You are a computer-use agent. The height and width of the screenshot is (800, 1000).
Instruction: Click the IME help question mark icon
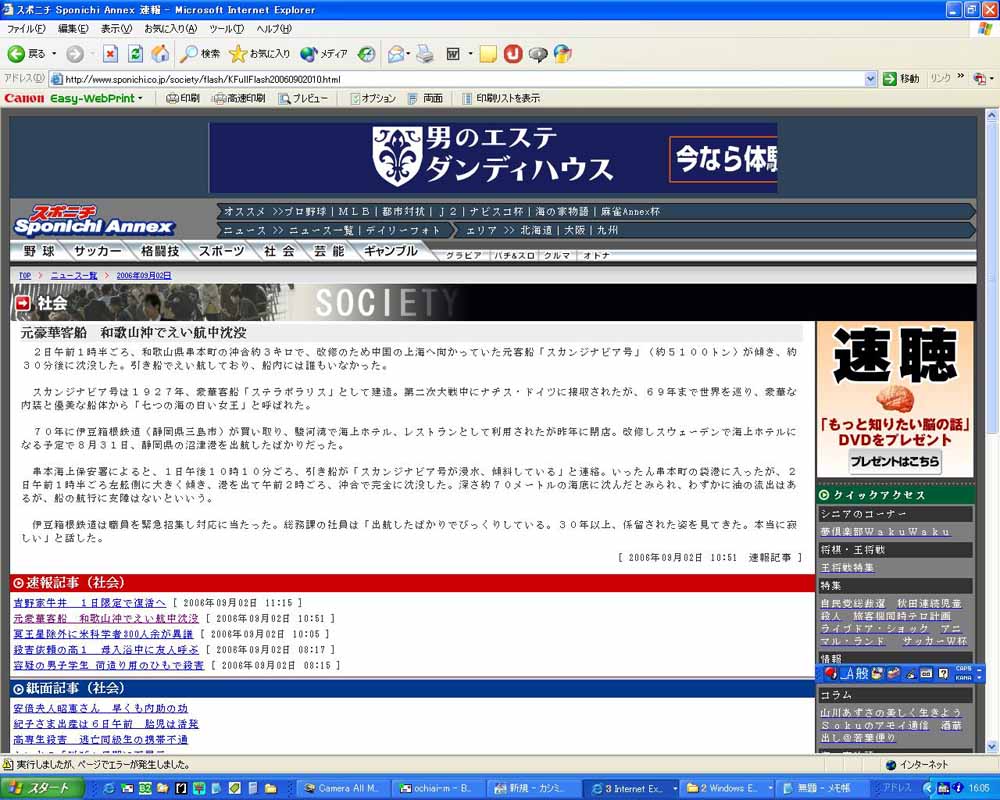[x=943, y=673]
